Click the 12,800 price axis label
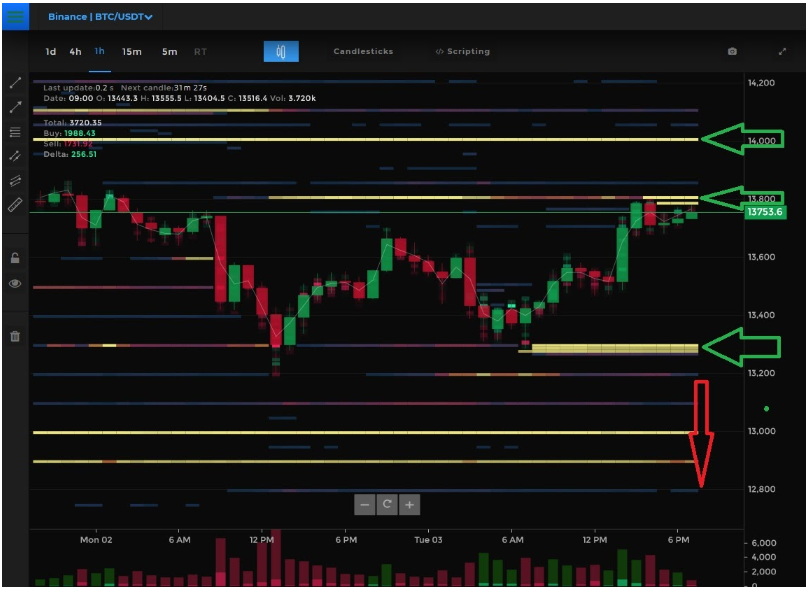 click(761, 489)
